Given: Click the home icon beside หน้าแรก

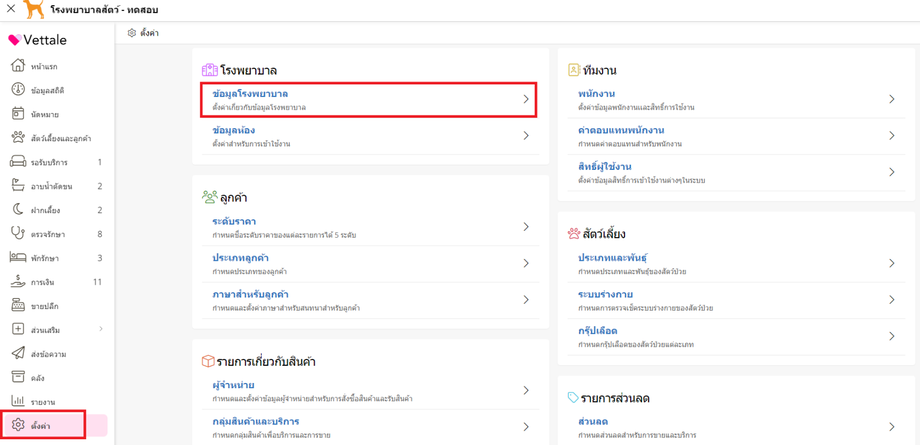Looking at the screenshot, I should pos(18,66).
